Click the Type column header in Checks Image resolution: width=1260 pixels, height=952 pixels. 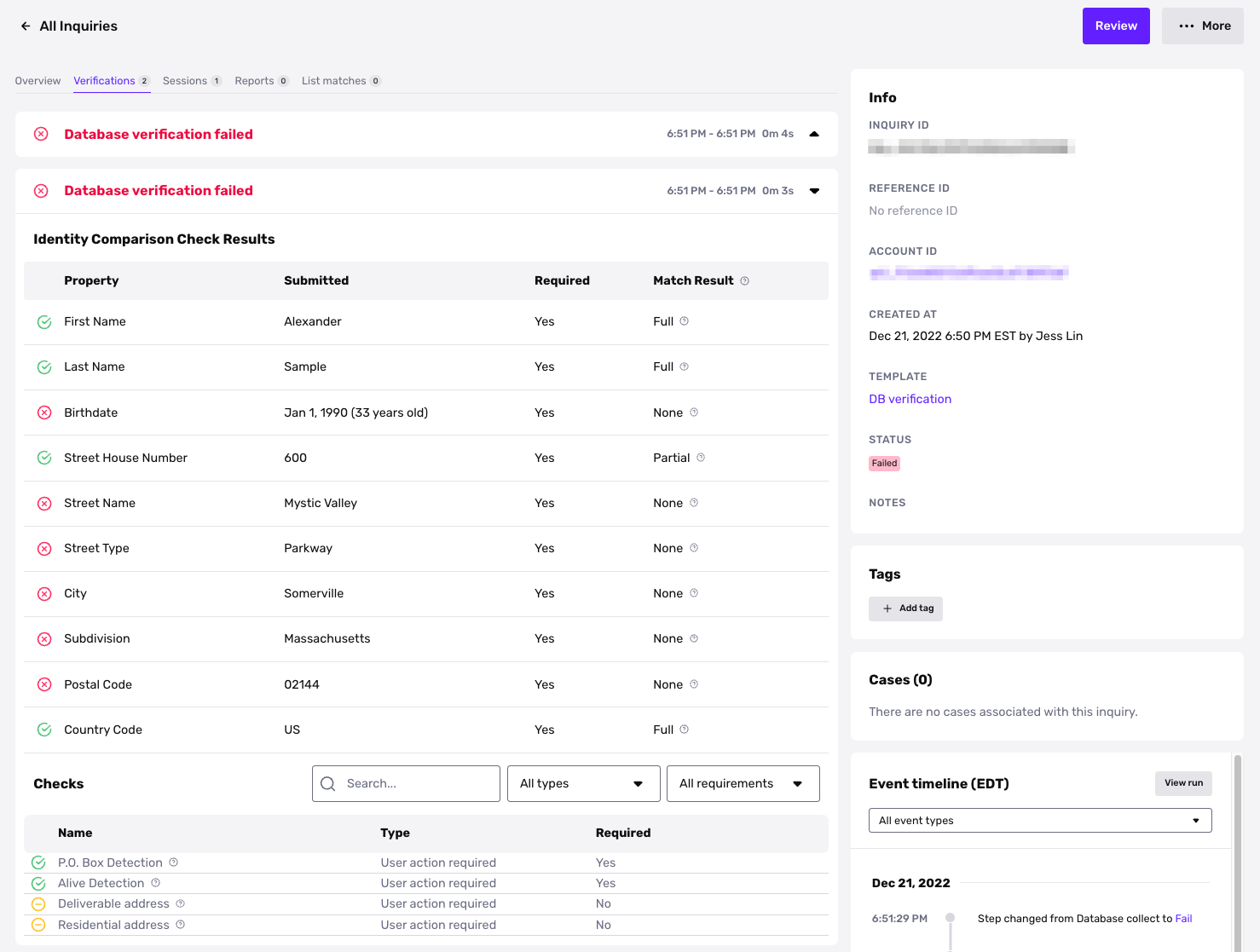tap(395, 833)
